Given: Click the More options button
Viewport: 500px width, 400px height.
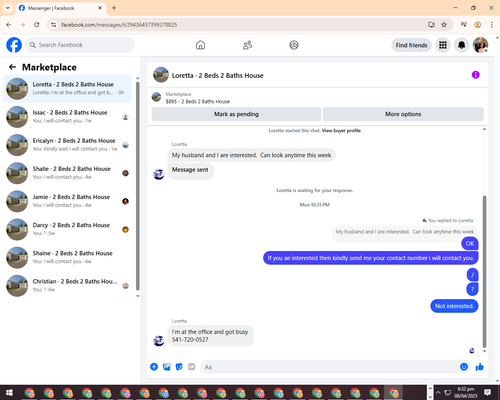Looking at the screenshot, I should click(403, 114).
